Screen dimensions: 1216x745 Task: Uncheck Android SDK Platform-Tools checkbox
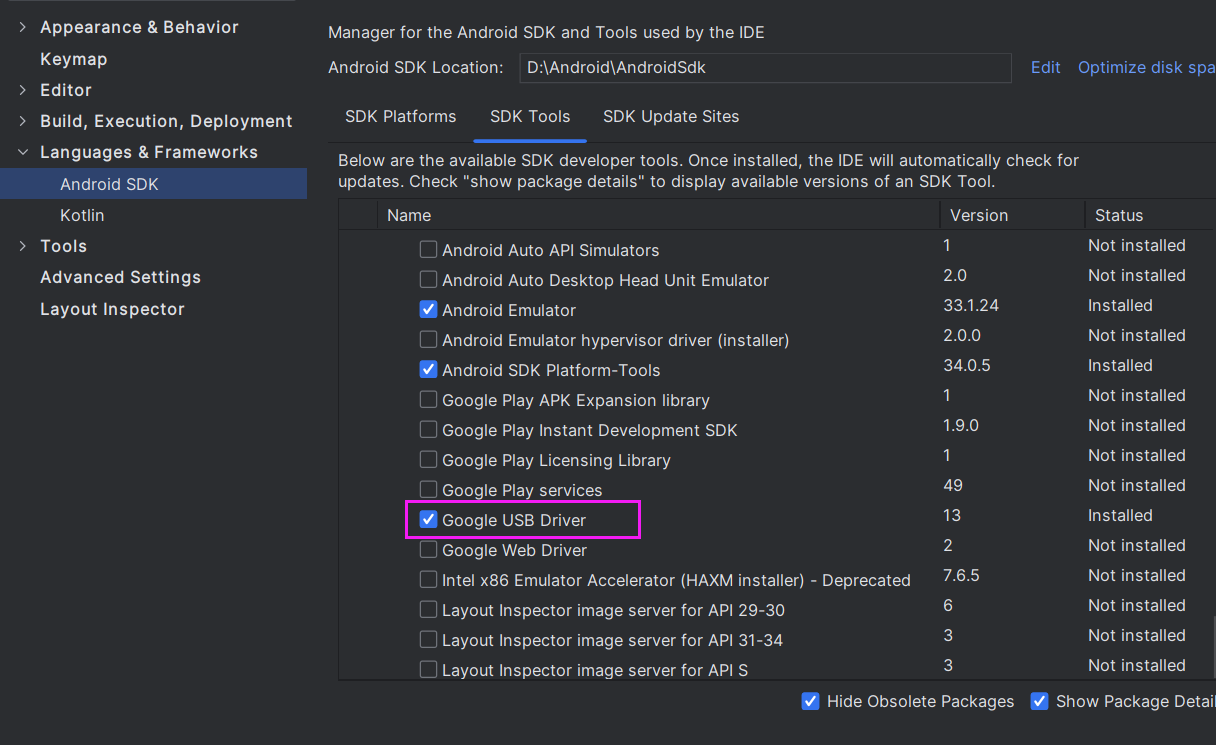[x=428, y=370]
